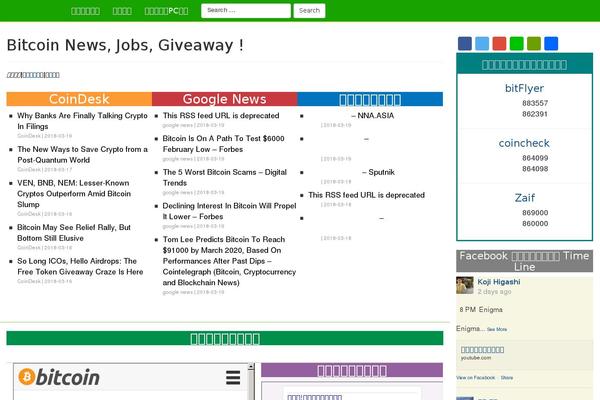Click the dark blue Facebook share square

[x=465, y=44]
